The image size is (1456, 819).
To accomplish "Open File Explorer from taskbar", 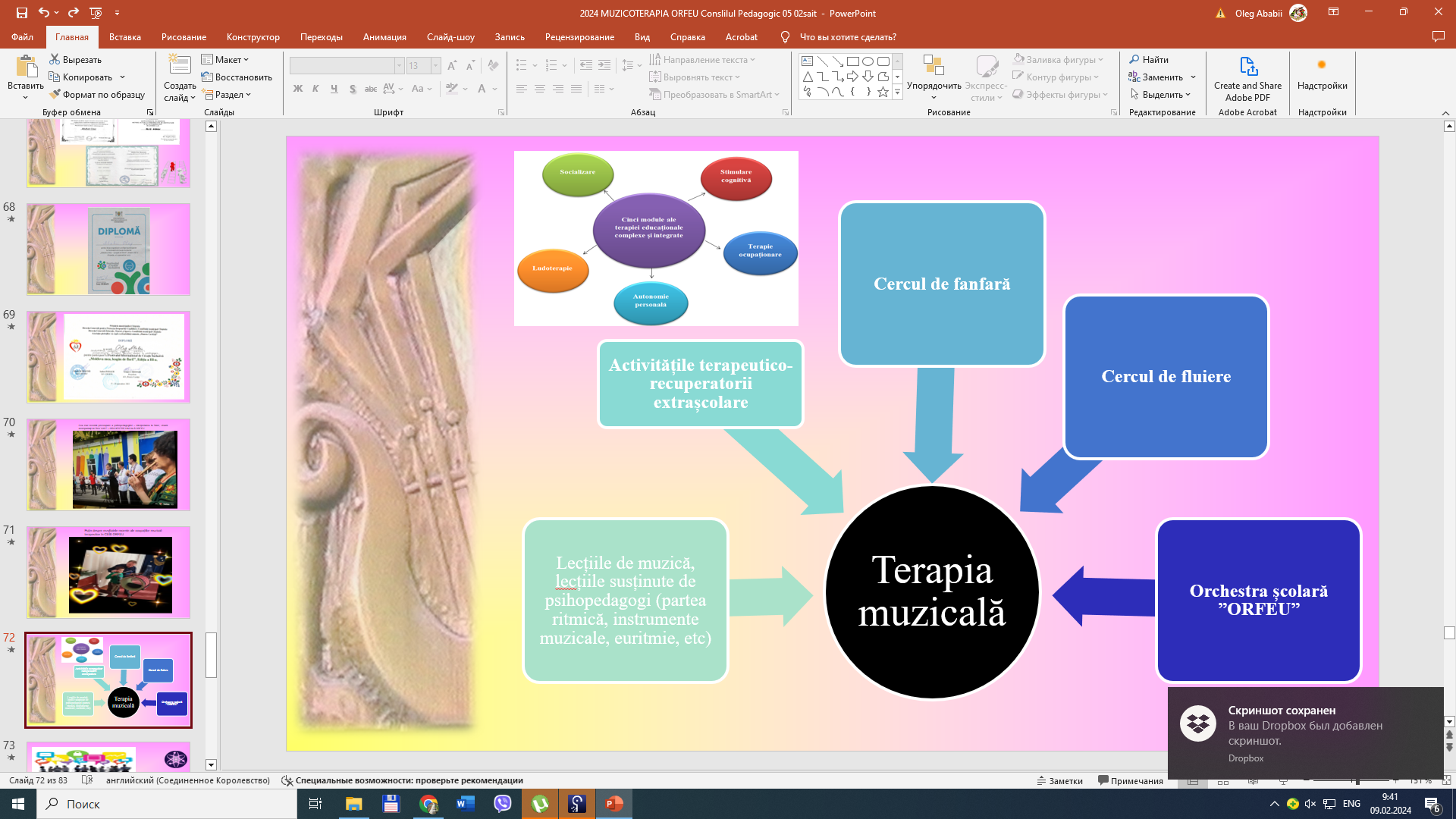I will click(353, 804).
